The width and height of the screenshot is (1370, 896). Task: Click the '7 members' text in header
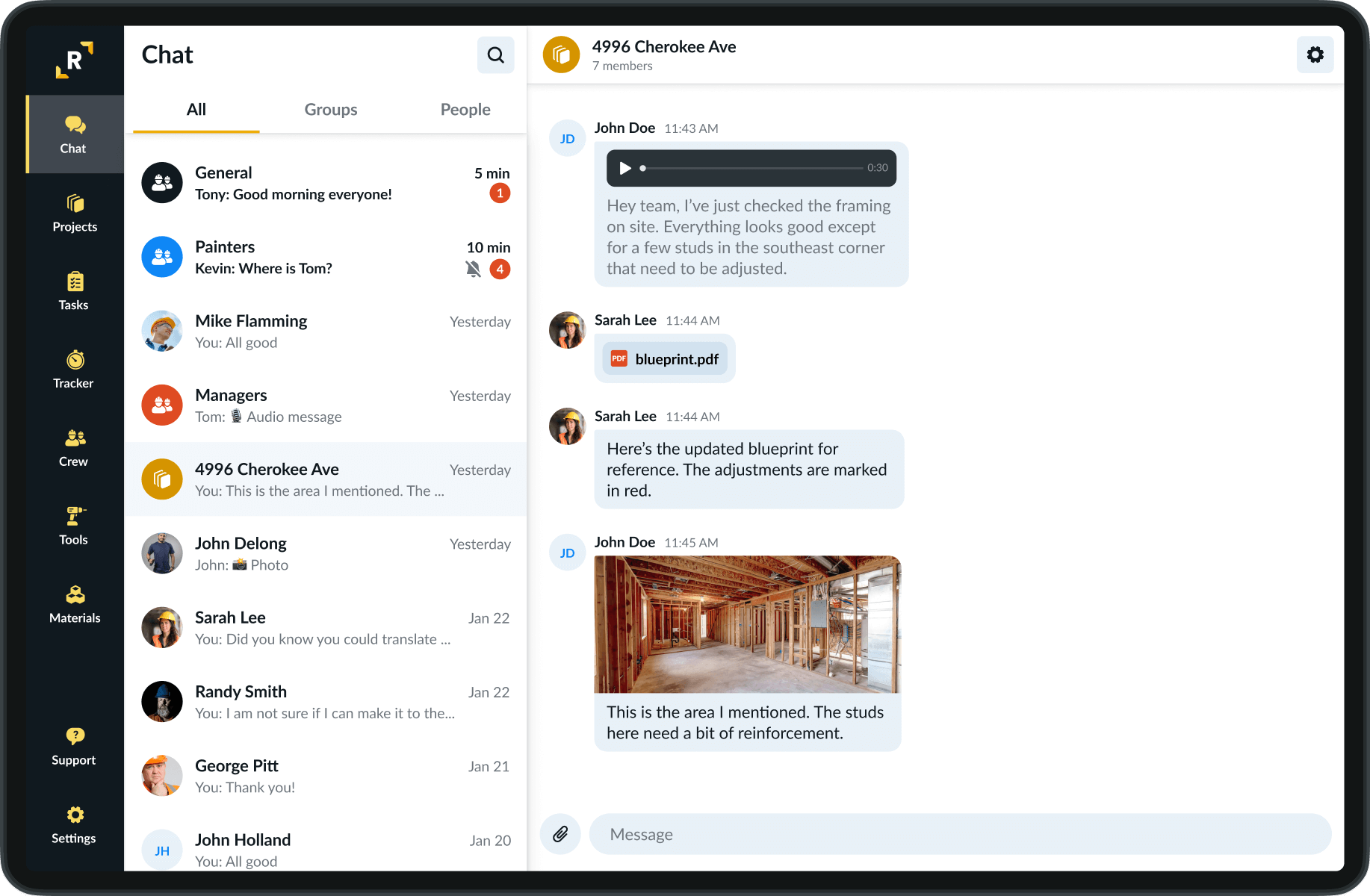tap(622, 66)
